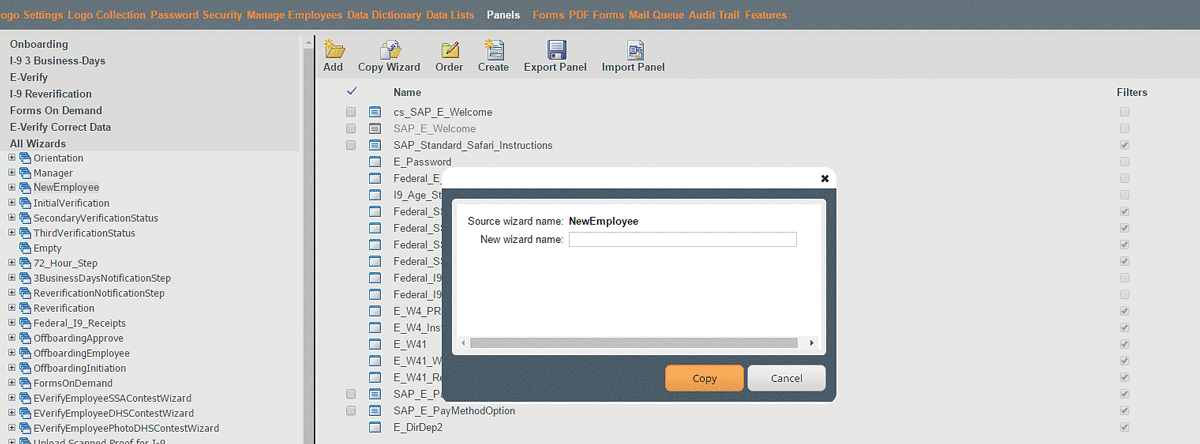Select the SAP_E_PayMethodOption row checkbox
Viewport: 1200px width, 444px height.
(351, 411)
